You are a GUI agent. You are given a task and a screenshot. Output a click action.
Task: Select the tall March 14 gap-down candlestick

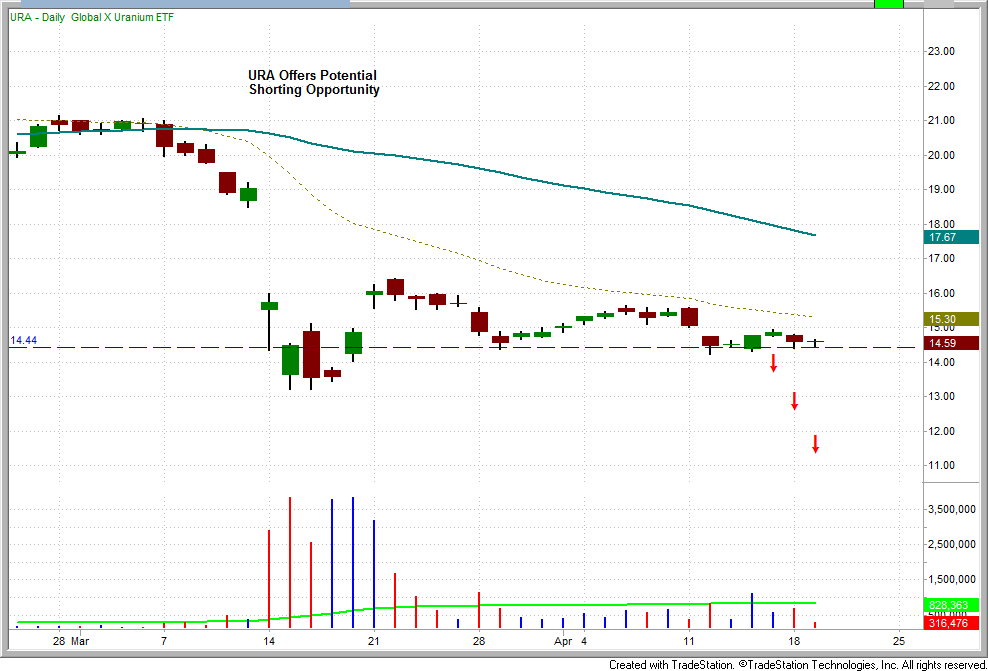pos(269,321)
